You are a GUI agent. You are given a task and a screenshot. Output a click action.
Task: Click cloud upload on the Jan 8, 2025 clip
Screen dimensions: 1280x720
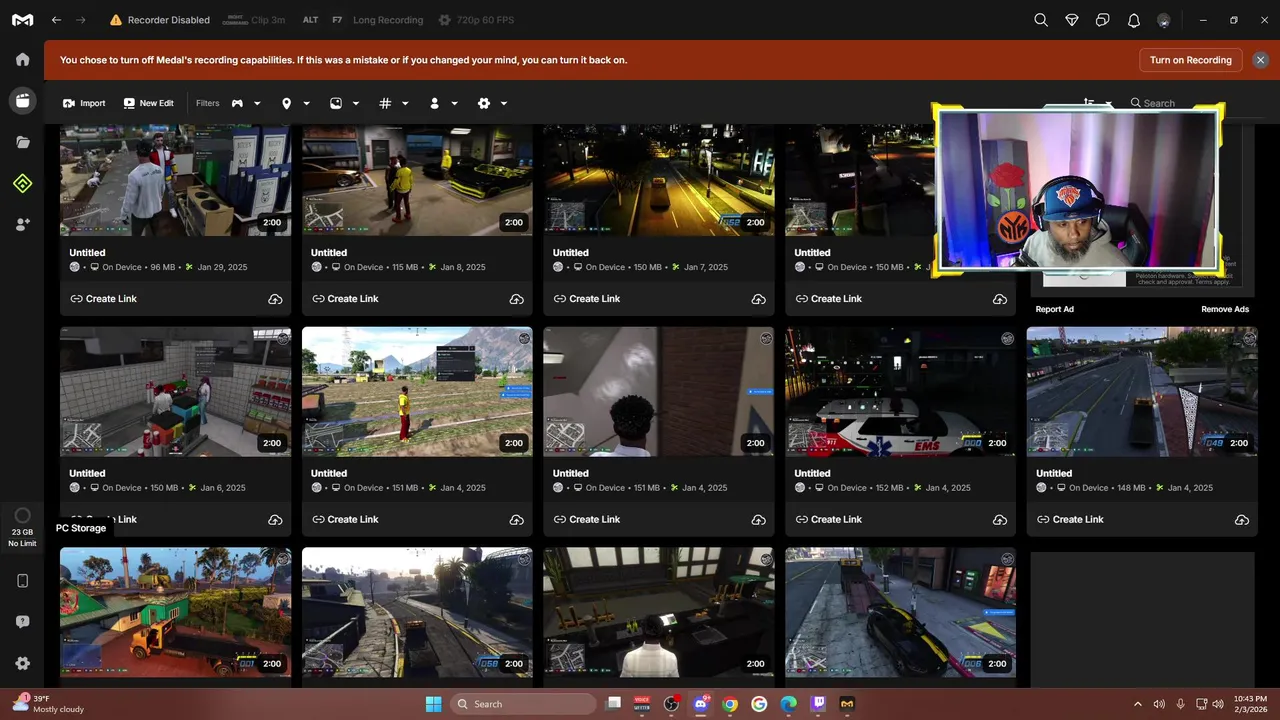[x=517, y=299]
